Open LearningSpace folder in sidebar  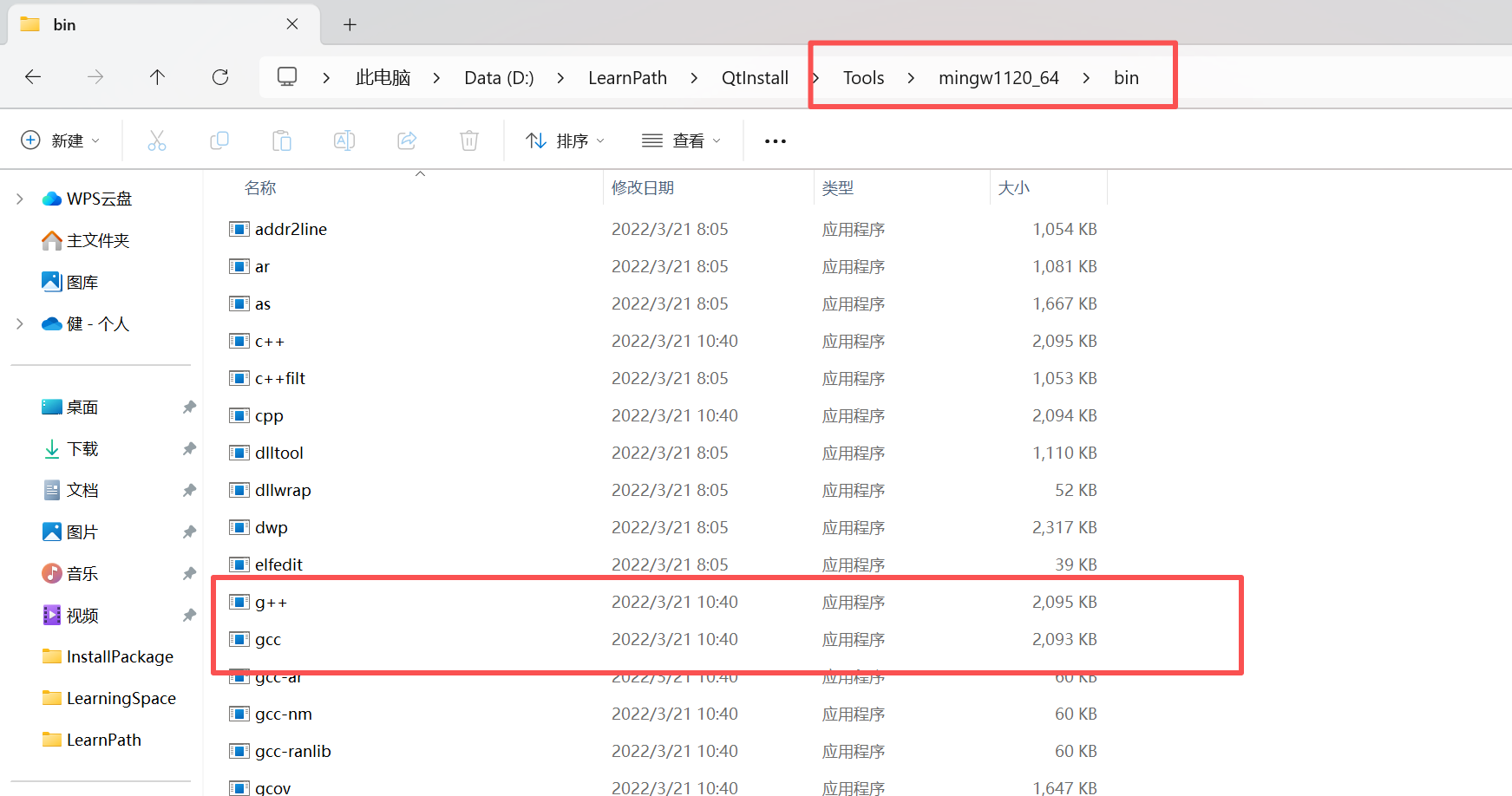click(108, 698)
